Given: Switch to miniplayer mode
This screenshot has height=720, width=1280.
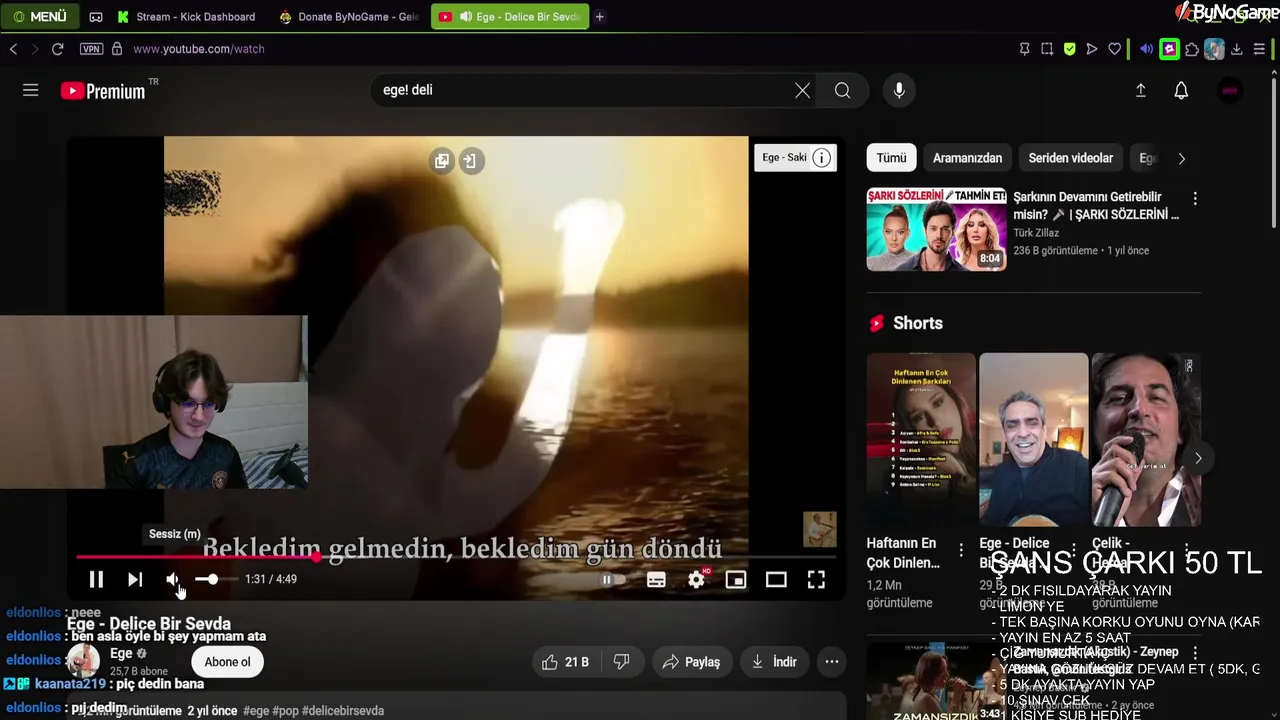Looking at the screenshot, I should coord(736,579).
